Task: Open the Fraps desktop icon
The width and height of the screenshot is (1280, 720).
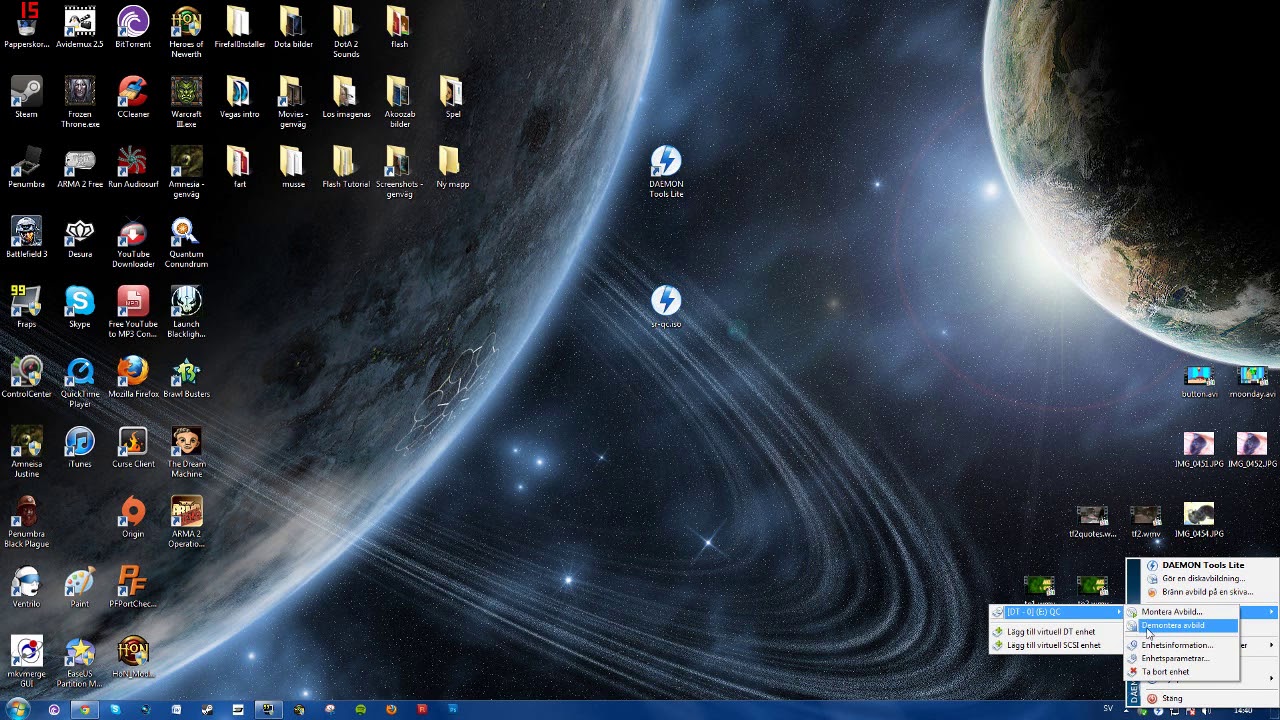Action: (x=26, y=307)
